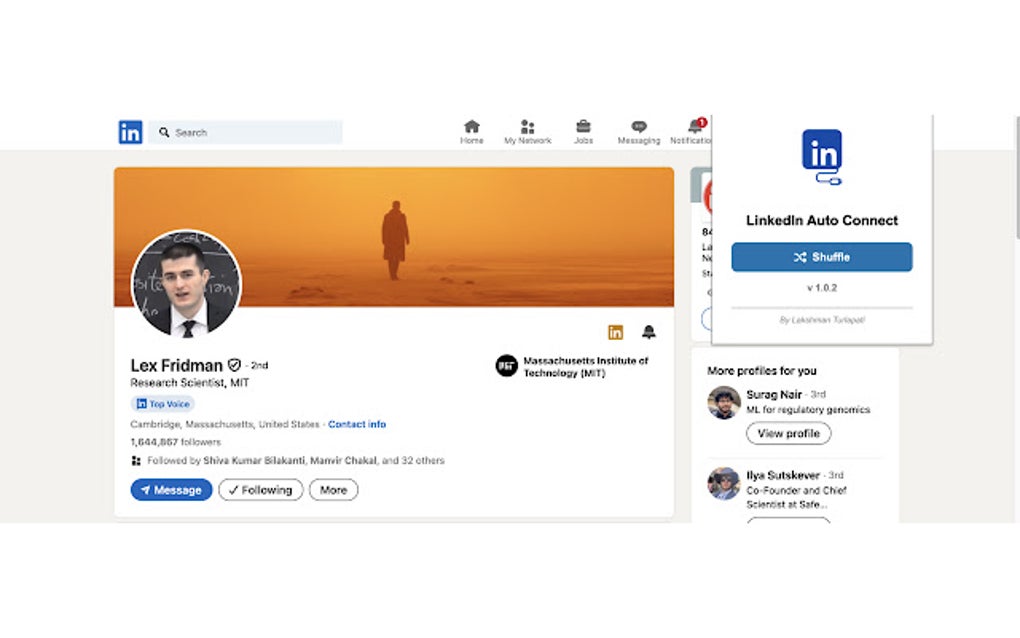Open the MIT school logo
The width and height of the screenshot is (1020, 638).
(507, 365)
